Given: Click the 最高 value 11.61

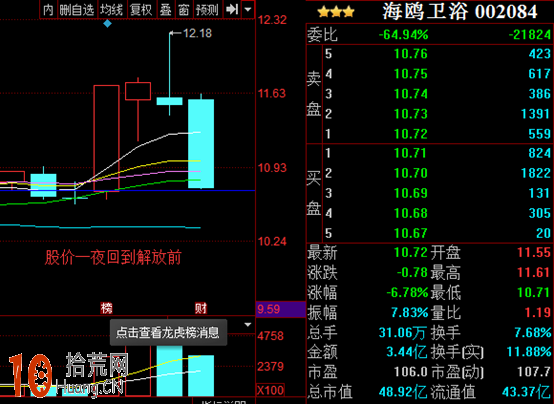Looking at the screenshot, I should click(x=534, y=273).
